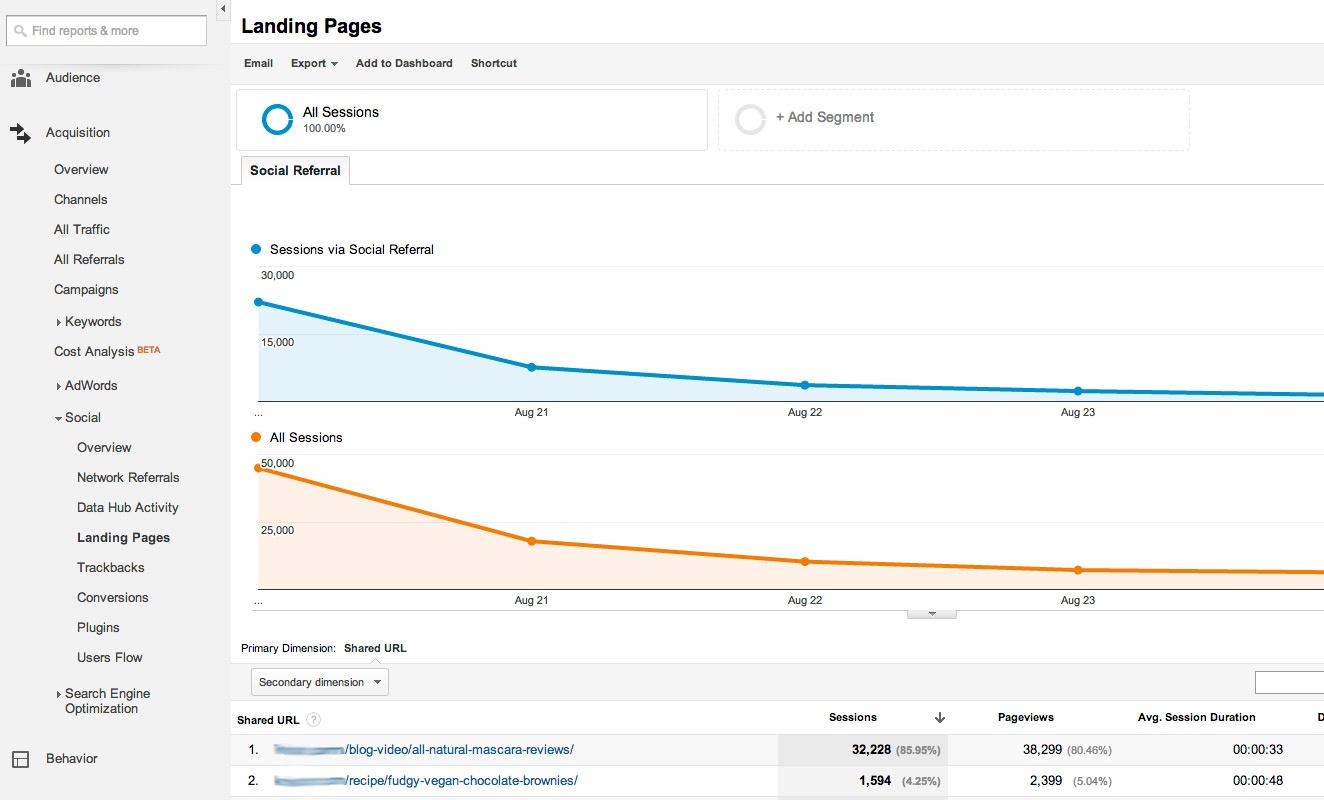Click the sort arrow on the Sessions column

(x=939, y=718)
